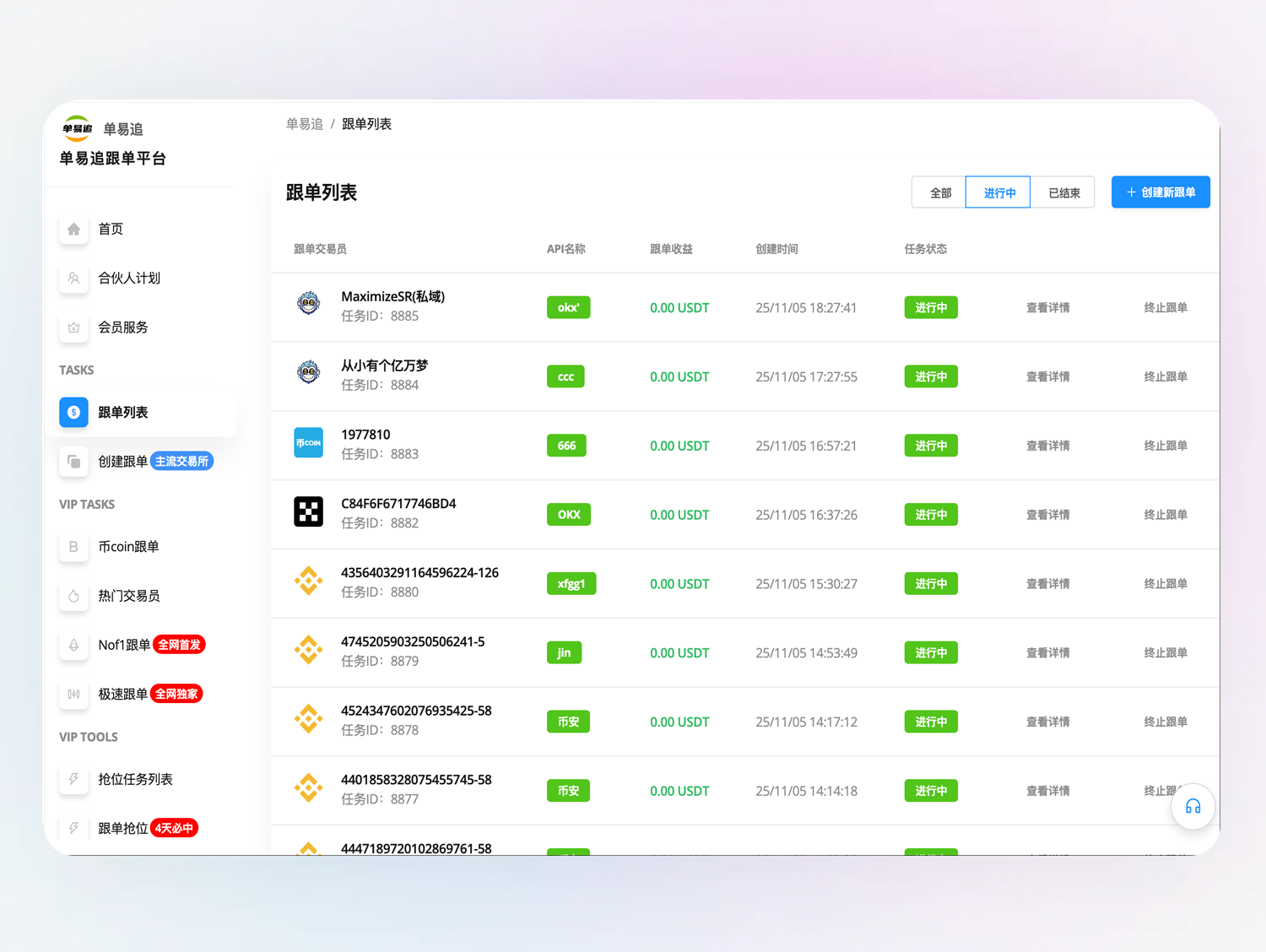Switch to the 全部 filter tab
Image resolution: width=1266 pixels, height=952 pixels.
coord(938,192)
